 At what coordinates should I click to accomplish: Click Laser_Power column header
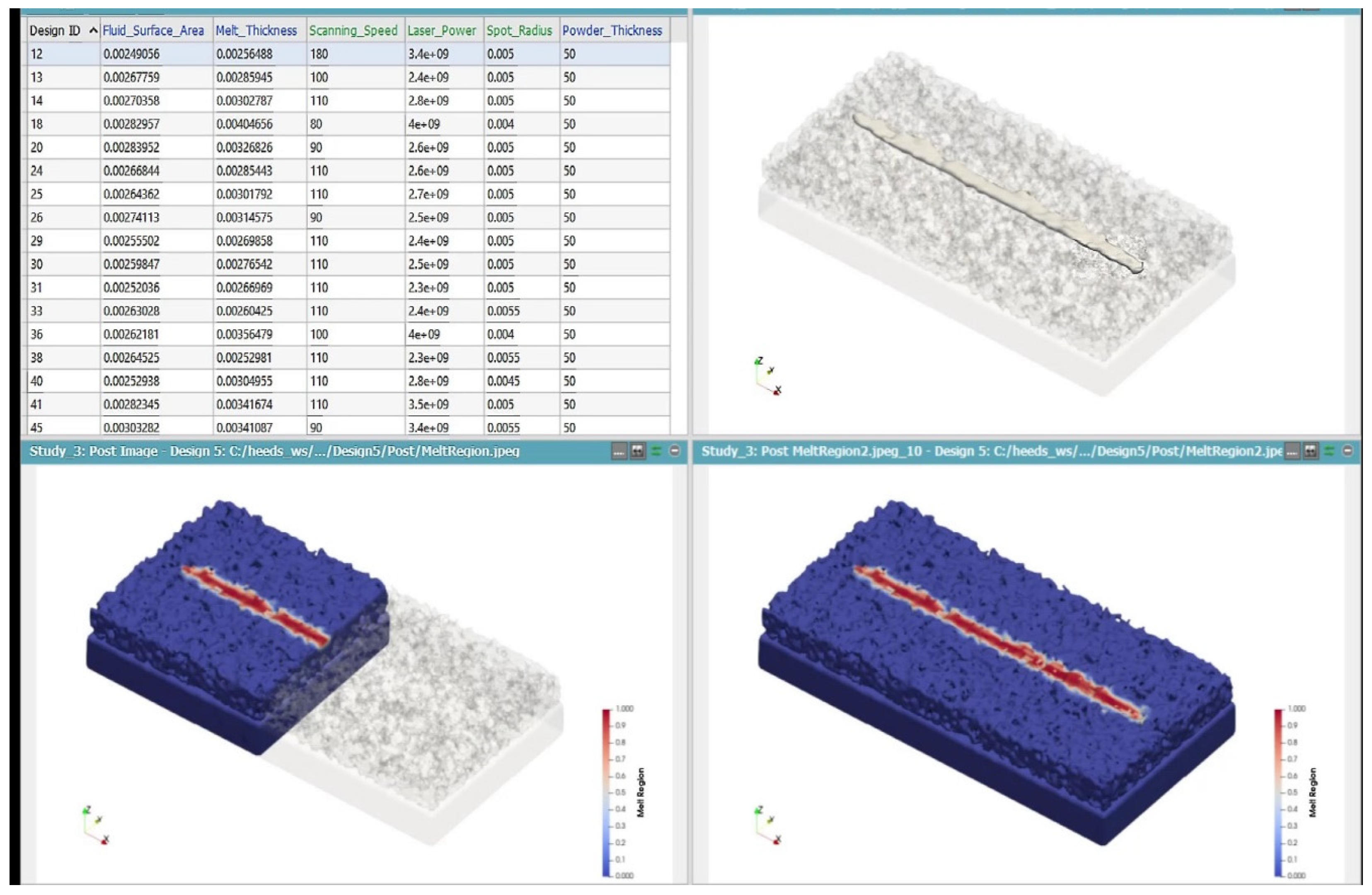click(x=442, y=31)
